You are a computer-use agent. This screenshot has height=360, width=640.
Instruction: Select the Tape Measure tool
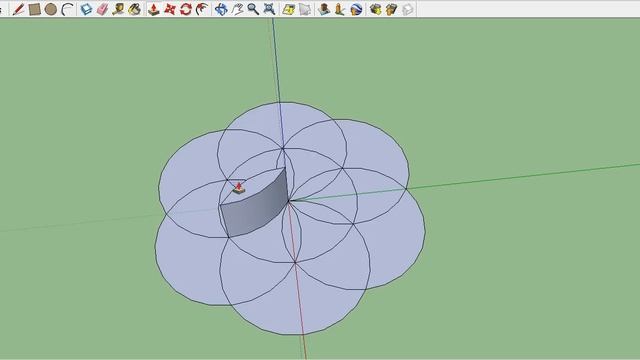tap(118, 9)
